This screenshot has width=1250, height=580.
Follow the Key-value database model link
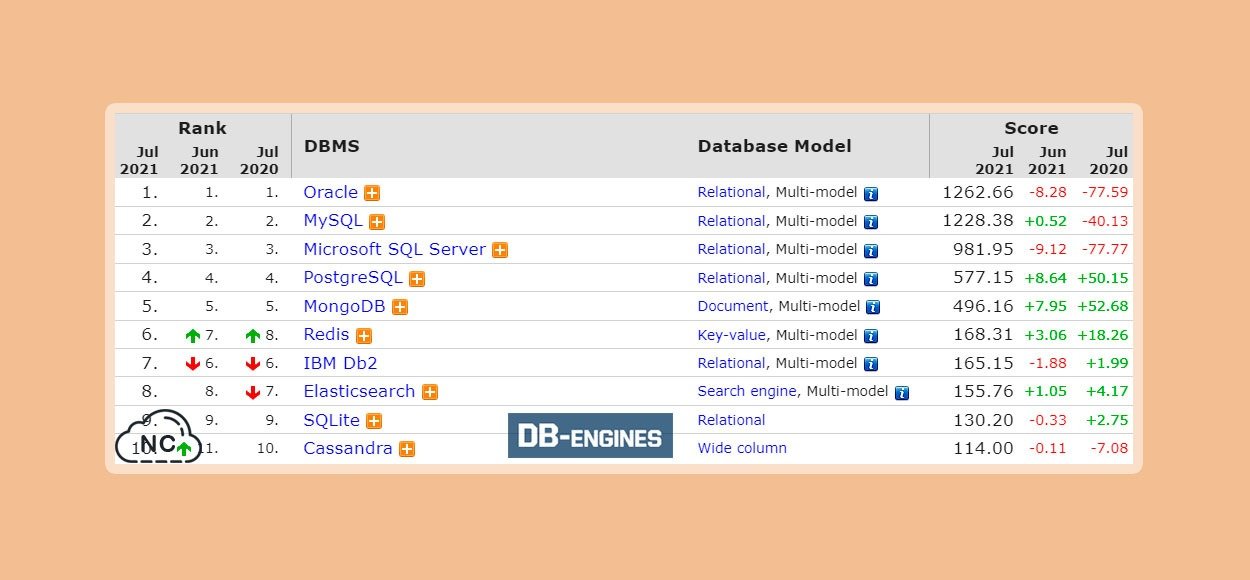(x=731, y=335)
